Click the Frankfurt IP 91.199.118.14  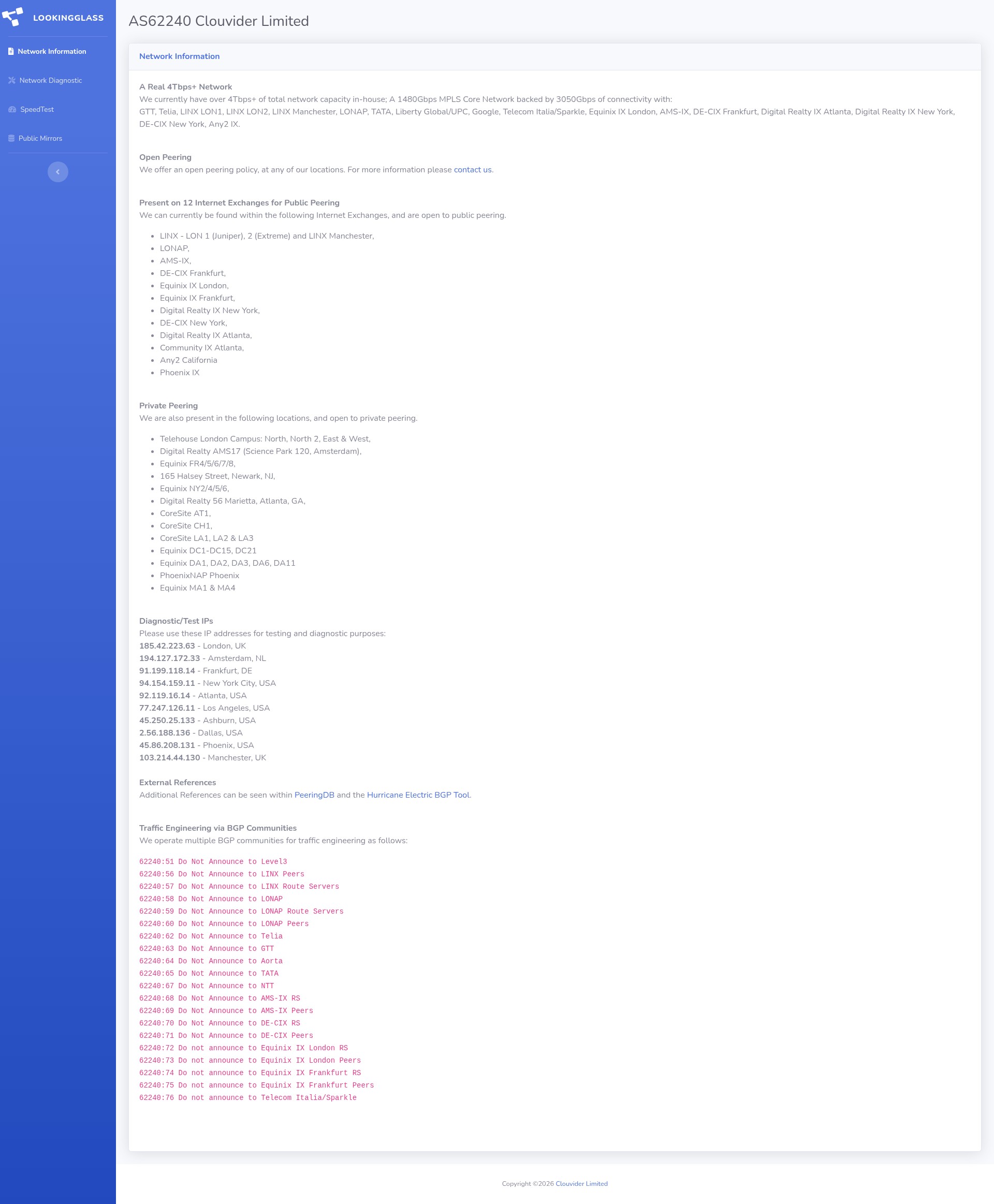(x=167, y=671)
